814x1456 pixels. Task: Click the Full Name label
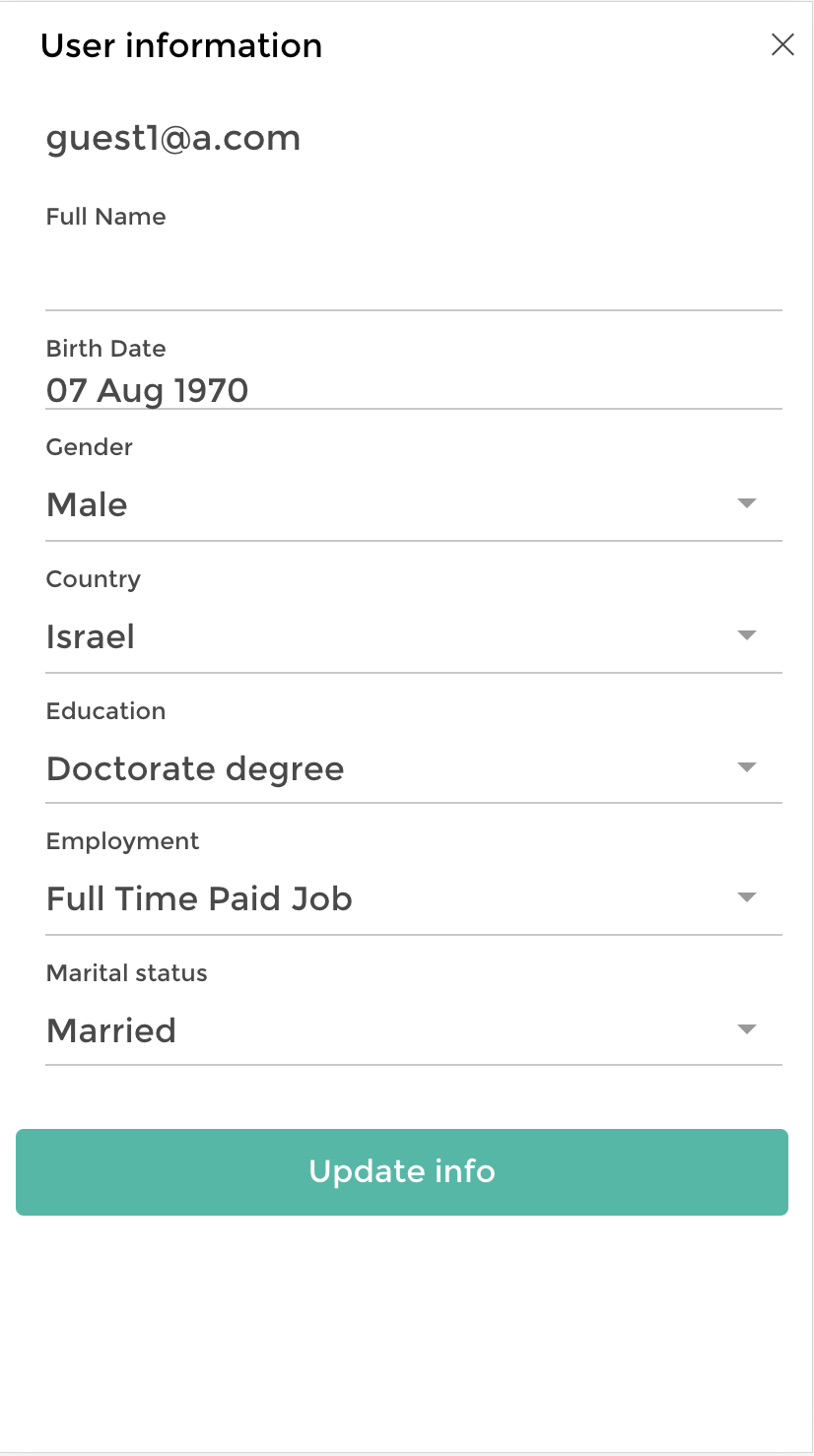(105, 217)
